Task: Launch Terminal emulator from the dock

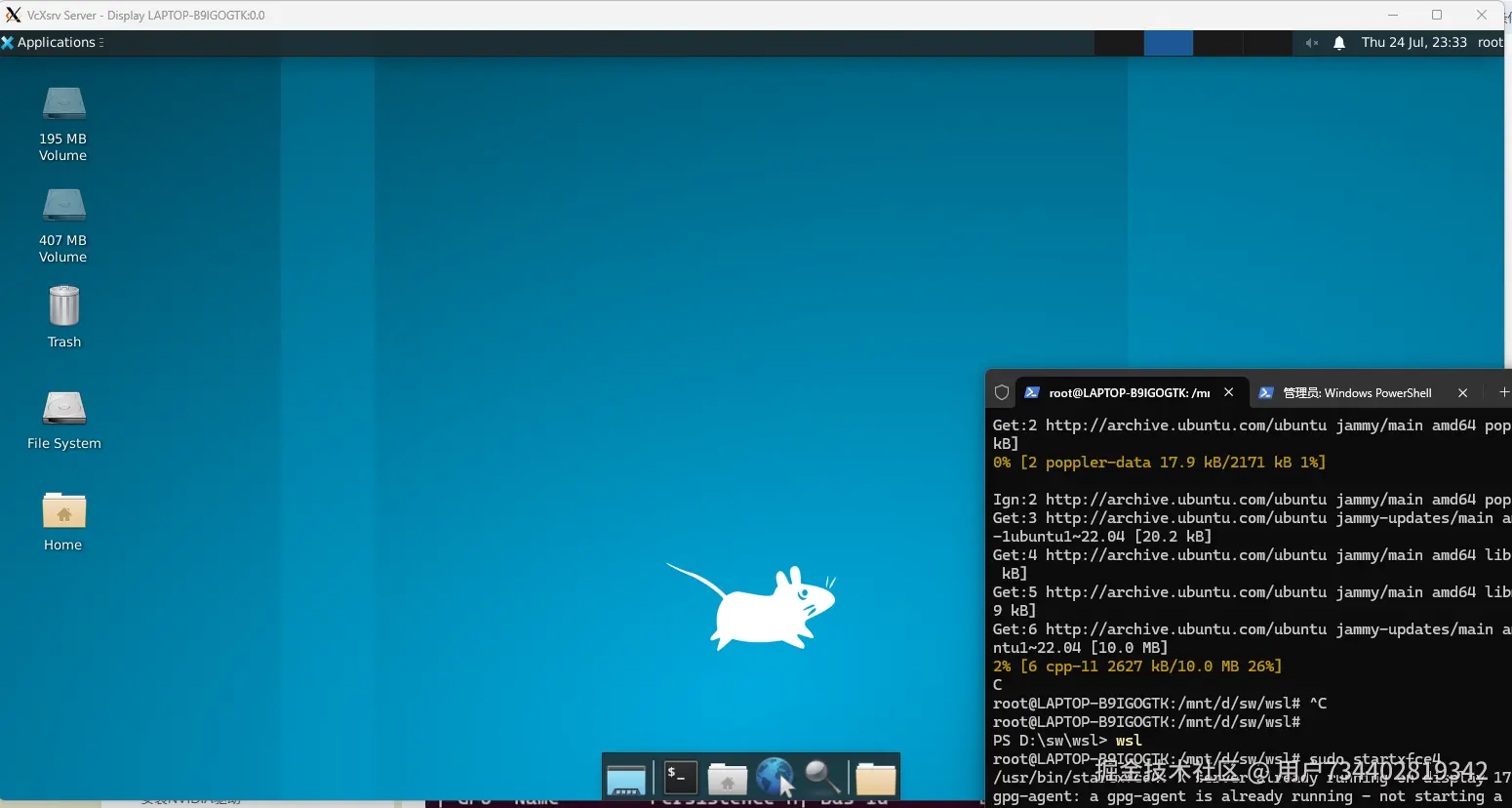Action: coord(680,778)
